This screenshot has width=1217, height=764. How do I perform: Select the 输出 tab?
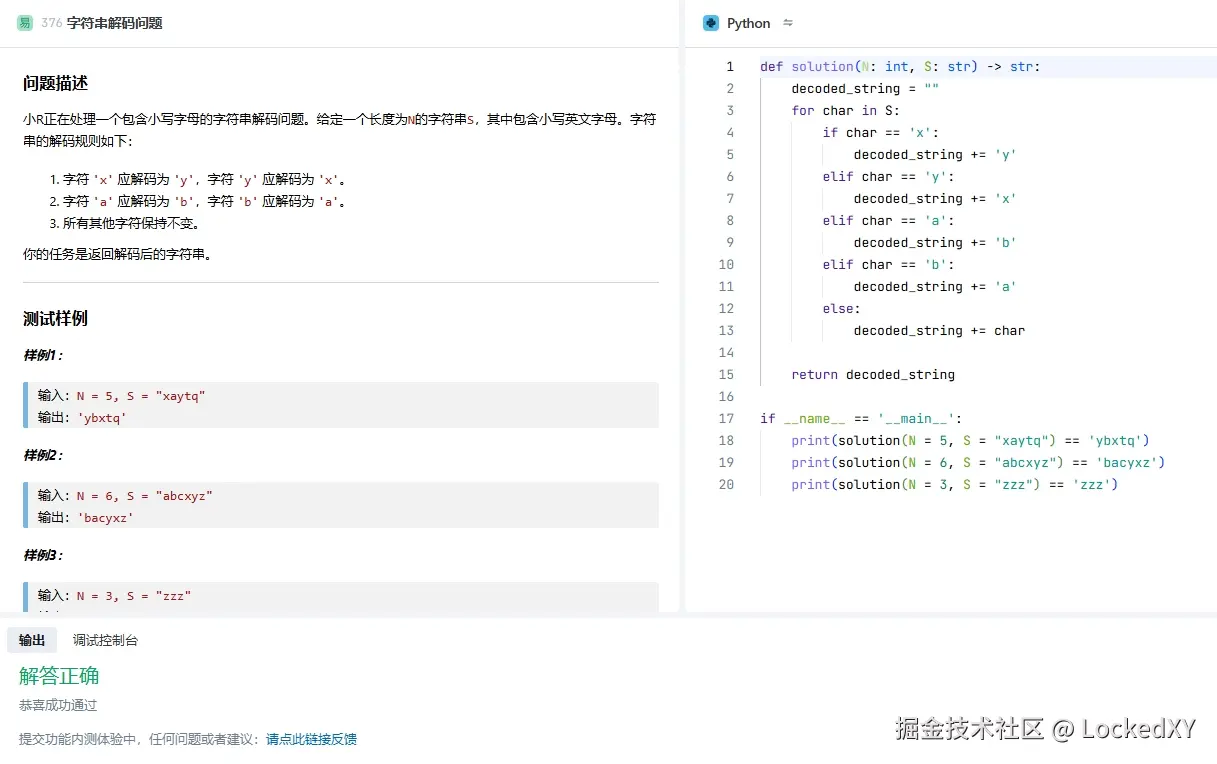coord(32,640)
